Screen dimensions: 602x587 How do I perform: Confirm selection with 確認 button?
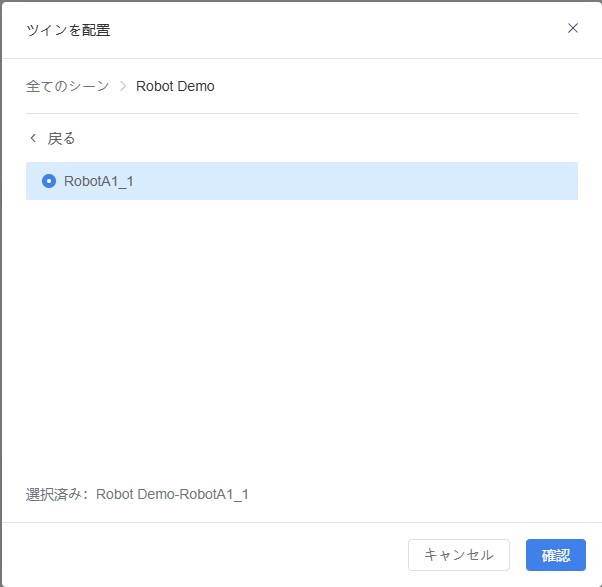click(x=555, y=555)
